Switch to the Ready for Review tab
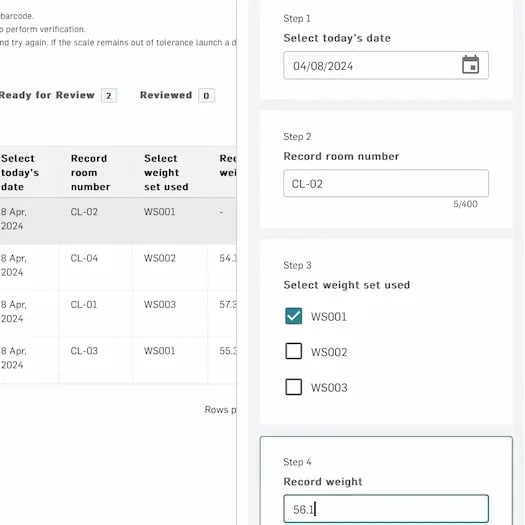The width and height of the screenshot is (525, 525). point(58,95)
